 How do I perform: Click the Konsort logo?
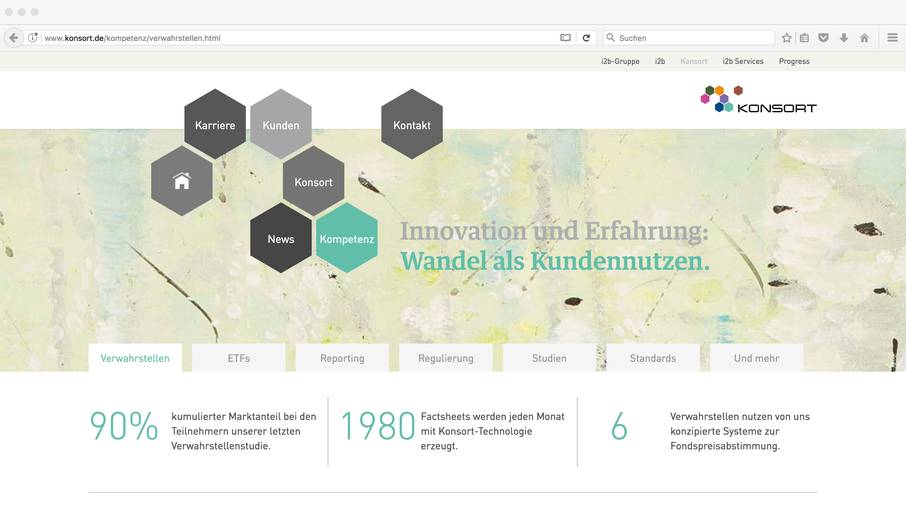click(x=758, y=99)
